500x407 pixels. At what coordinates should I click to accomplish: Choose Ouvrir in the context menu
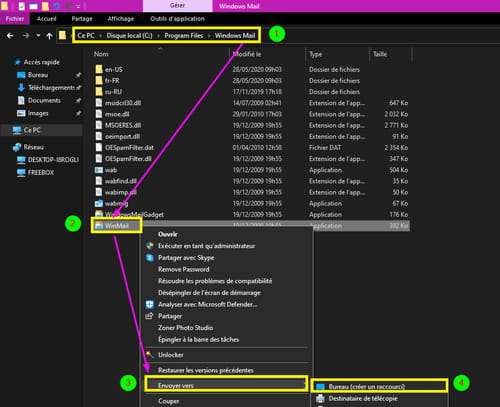pyautogui.click(x=168, y=234)
